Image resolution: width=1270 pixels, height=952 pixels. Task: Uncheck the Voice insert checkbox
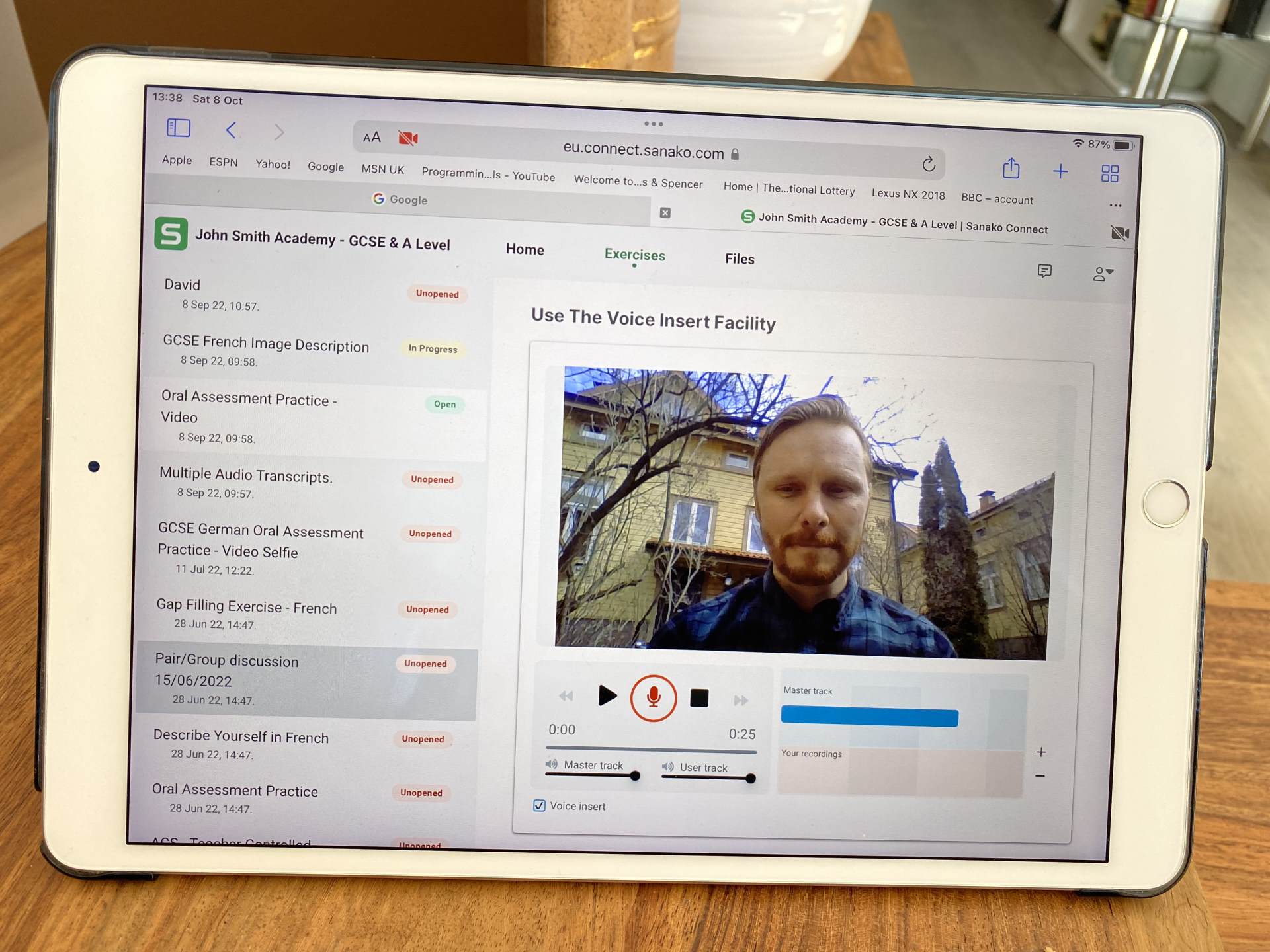click(x=539, y=805)
